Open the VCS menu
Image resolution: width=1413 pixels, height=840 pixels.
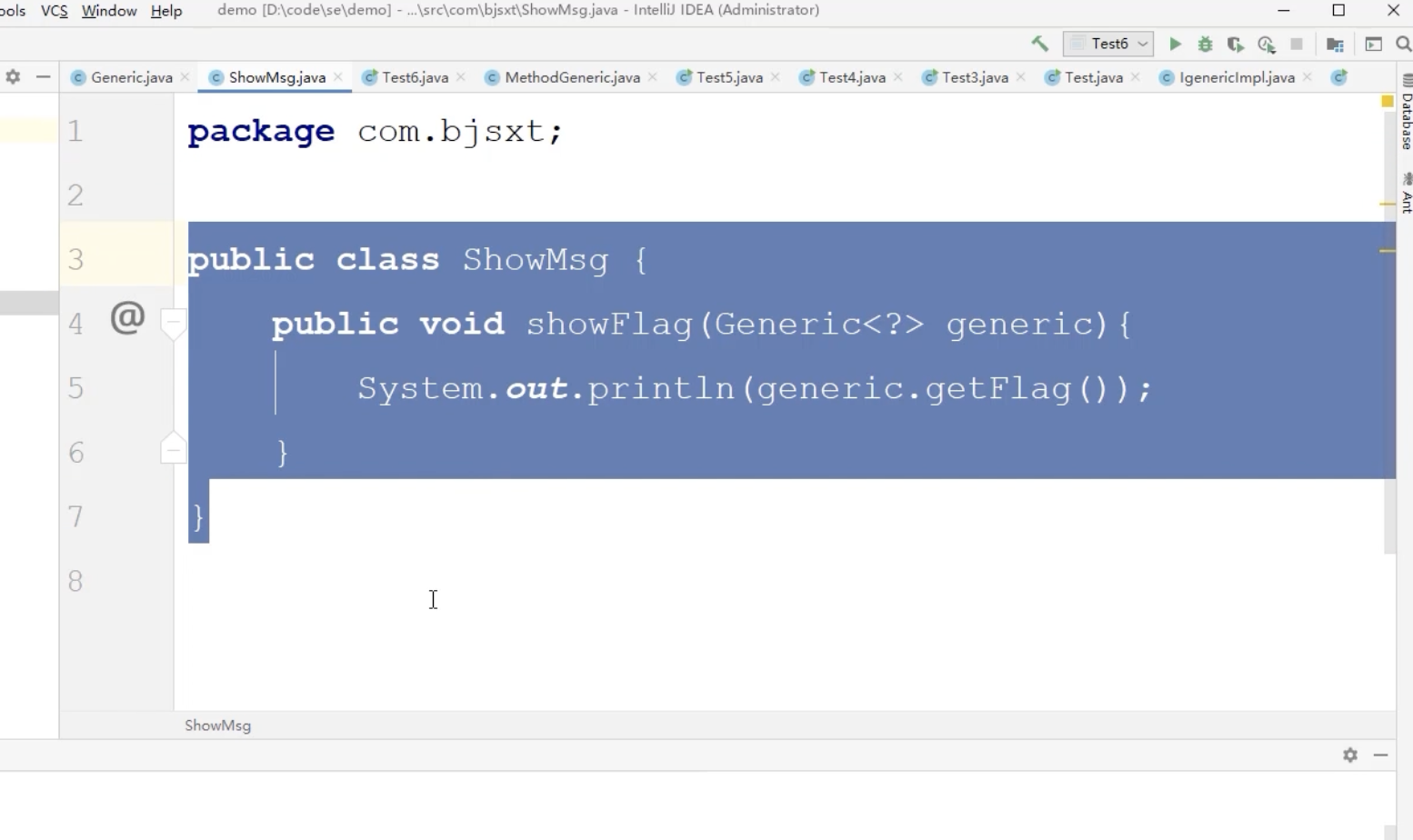(x=54, y=11)
